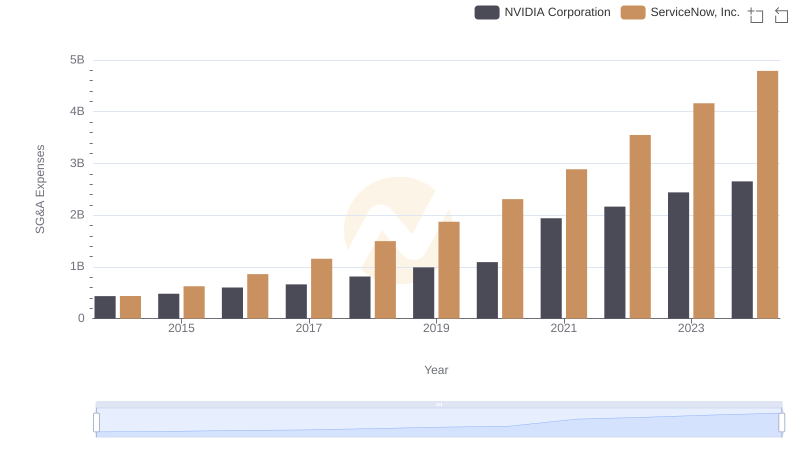Click inside the data zoom preview area

(439, 423)
